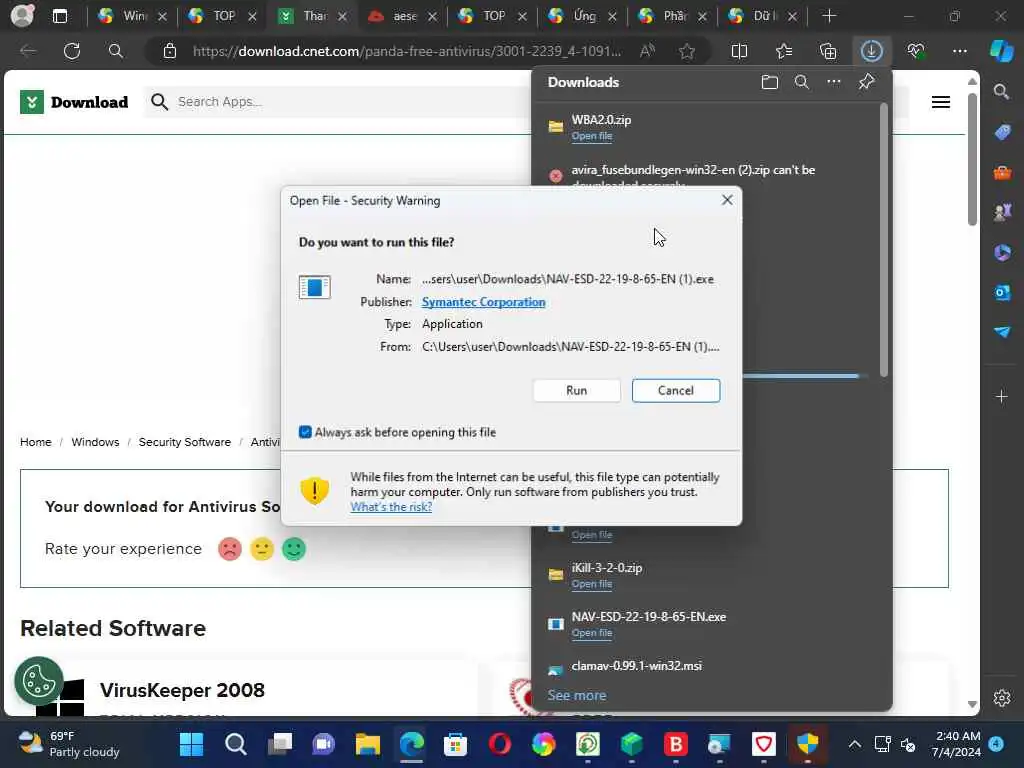The height and width of the screenshot is (768, 1024).
Task: Click Cancel in the Security Warning dialog
Action: click(676, 391)
